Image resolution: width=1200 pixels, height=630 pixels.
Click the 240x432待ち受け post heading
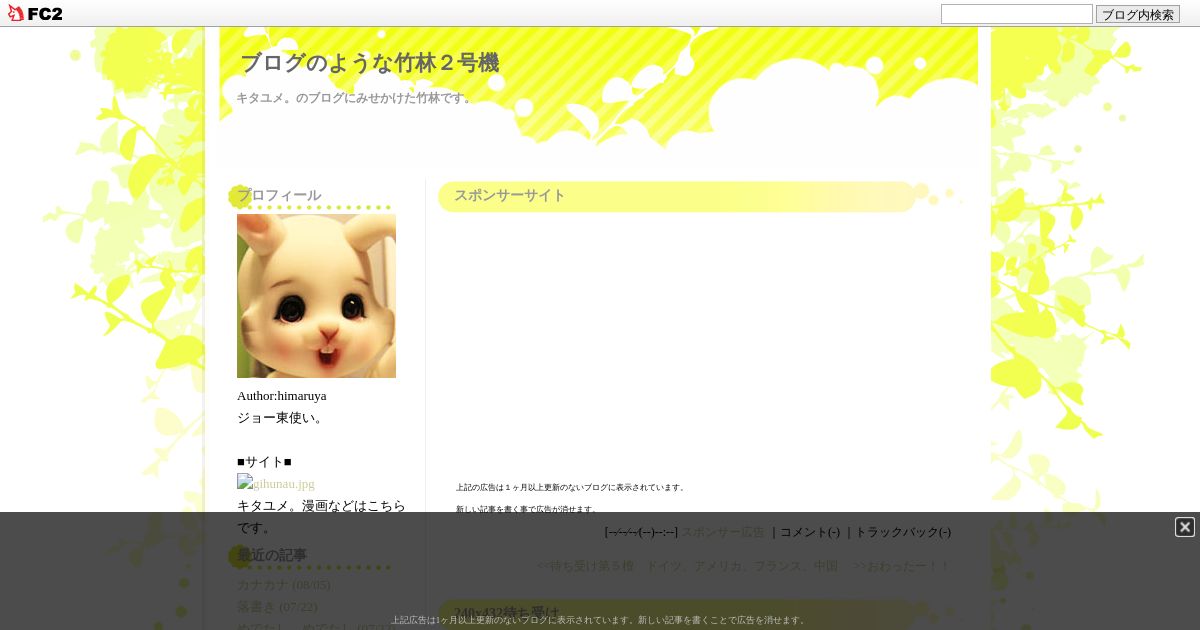tap(507, 613)
